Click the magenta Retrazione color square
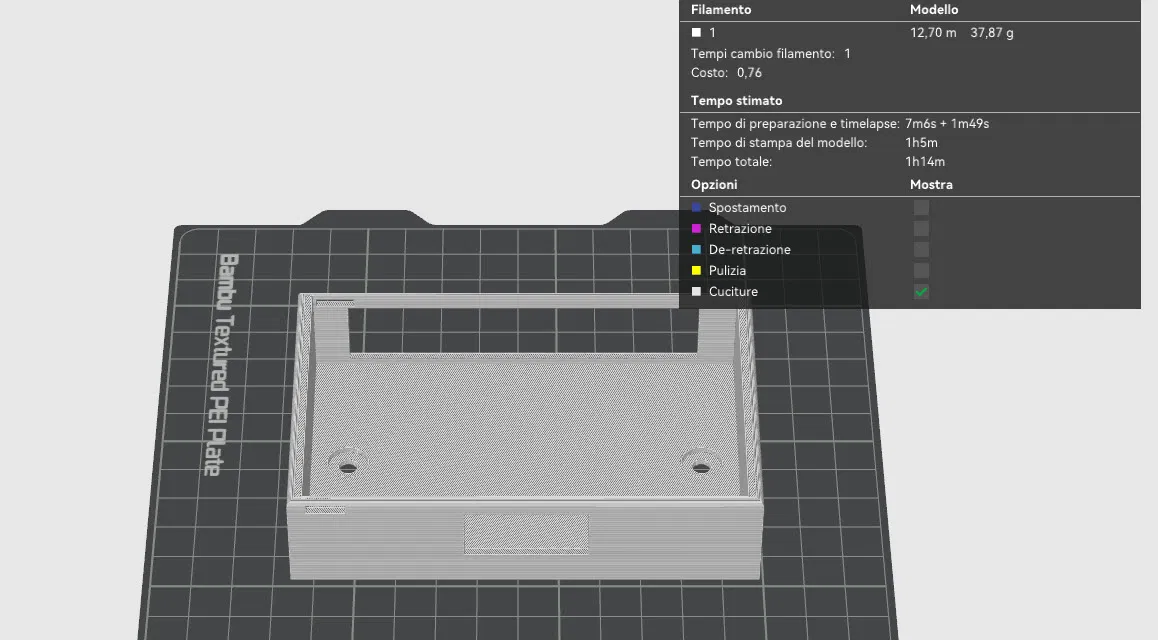This screenshot has height=640, width=1158. [696, 229]
